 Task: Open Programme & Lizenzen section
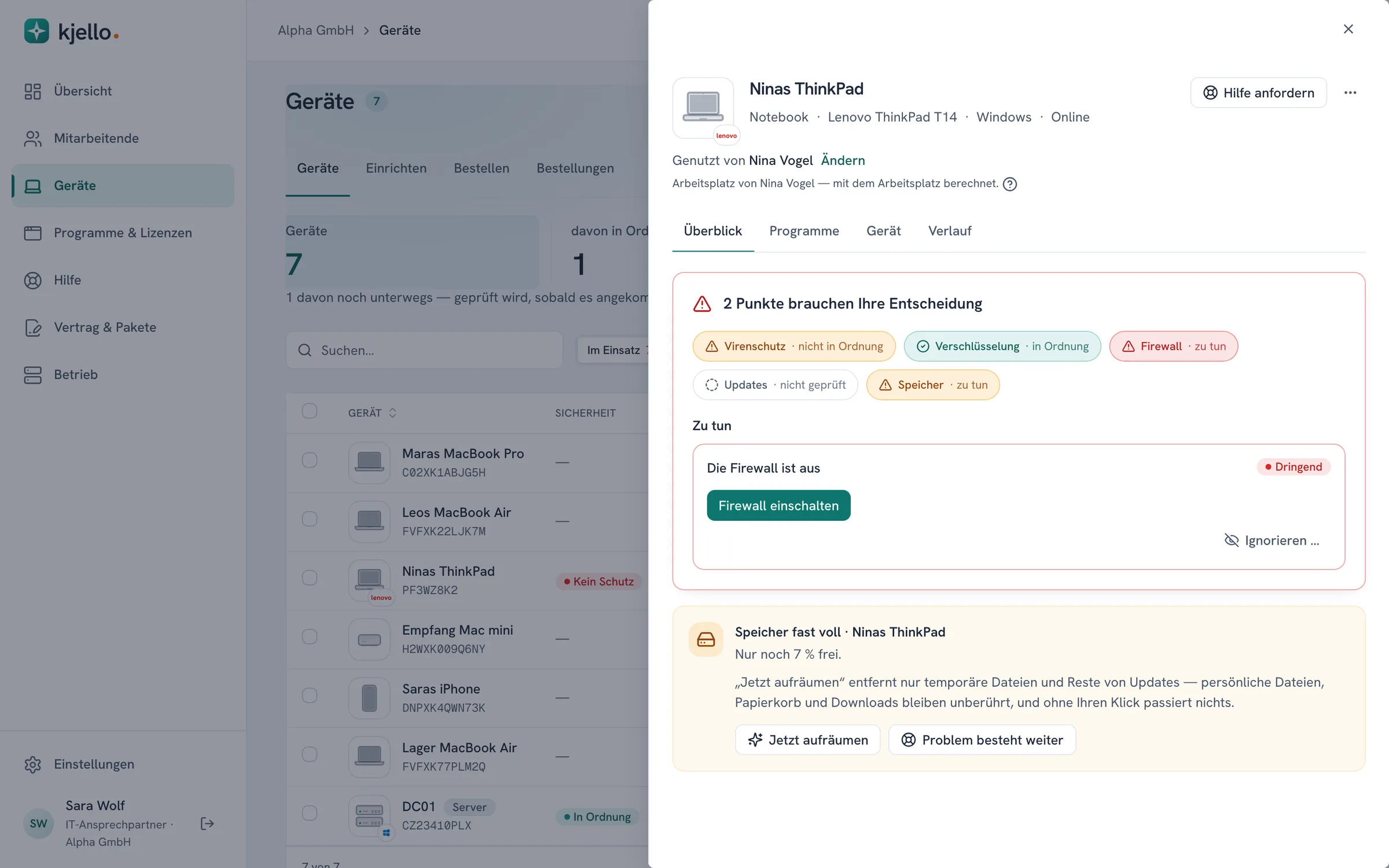click(x=123, y=233)
